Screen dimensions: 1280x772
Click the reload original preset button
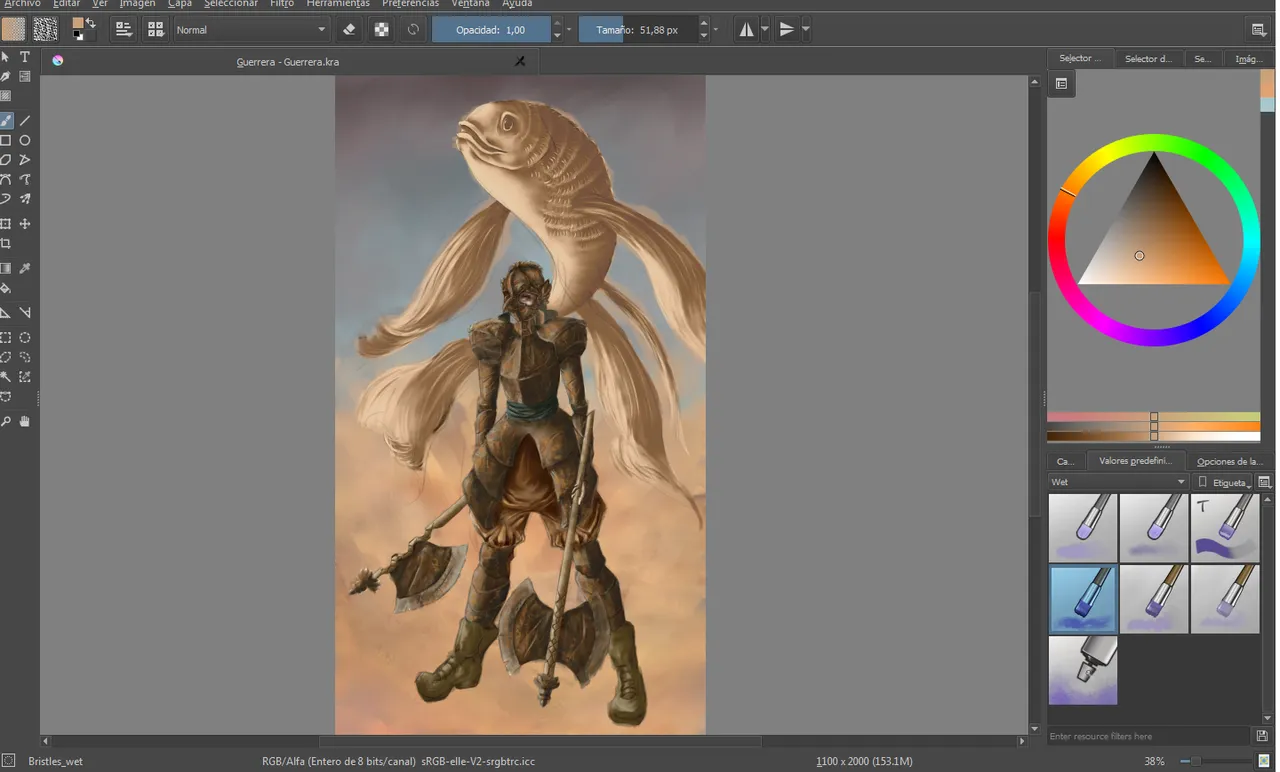pyautogui.click(x=413, y=30)
